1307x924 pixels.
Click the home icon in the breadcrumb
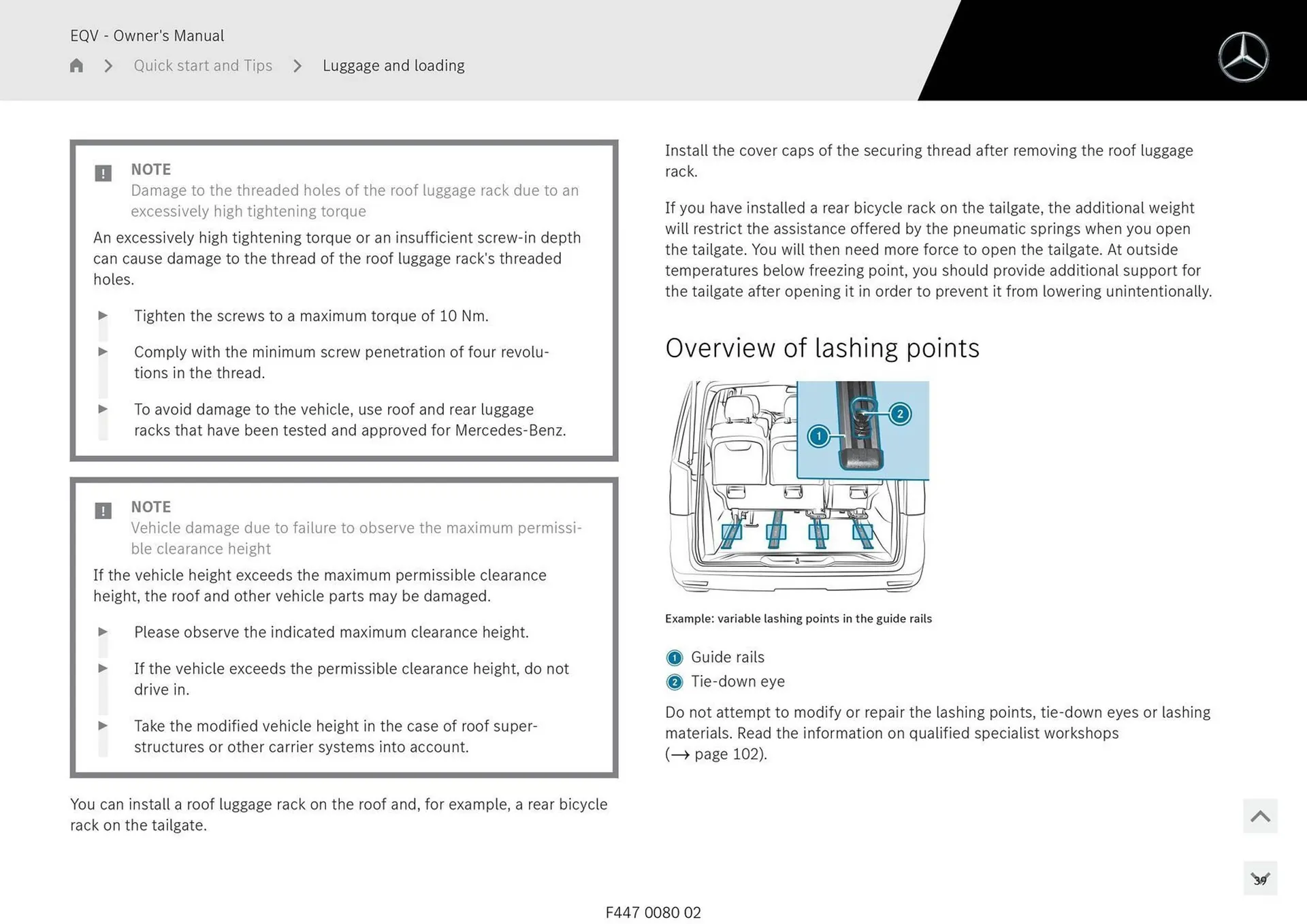[x=76, y=65]
